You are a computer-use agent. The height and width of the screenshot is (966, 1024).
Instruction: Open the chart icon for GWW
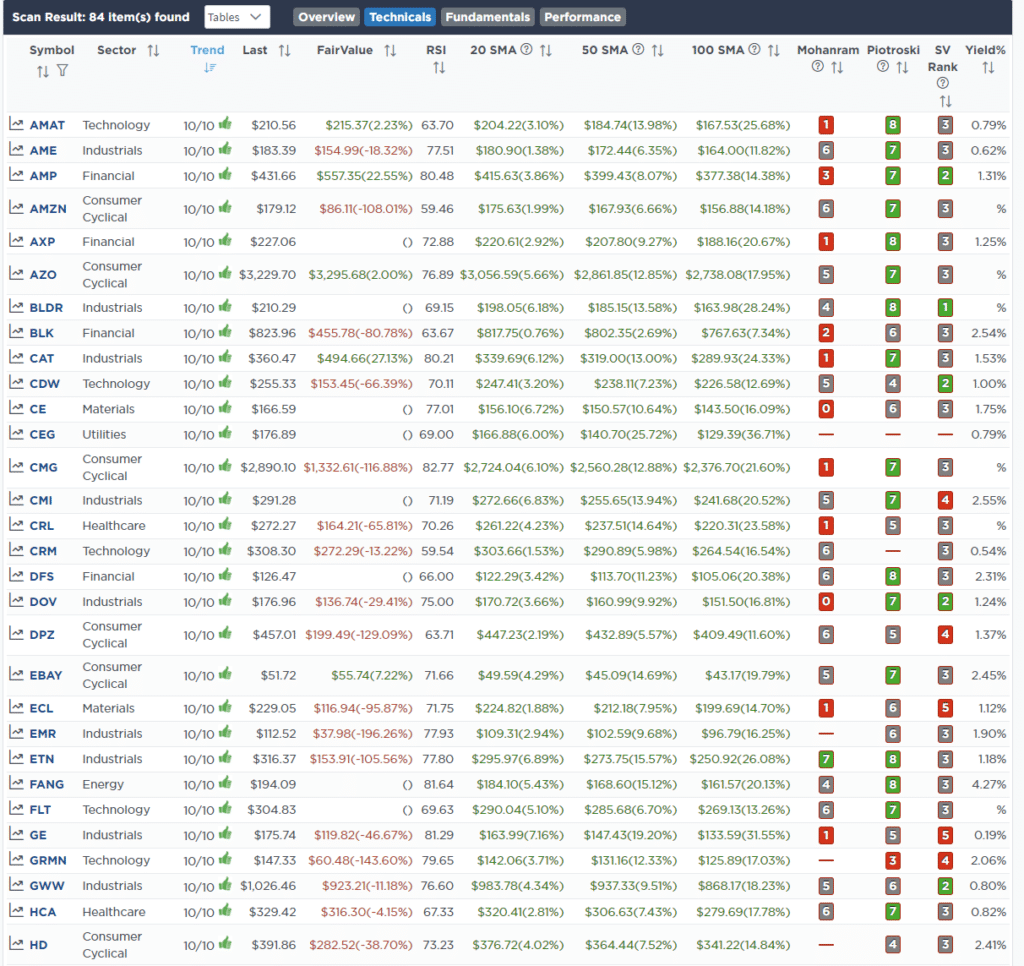pos(16,885)
